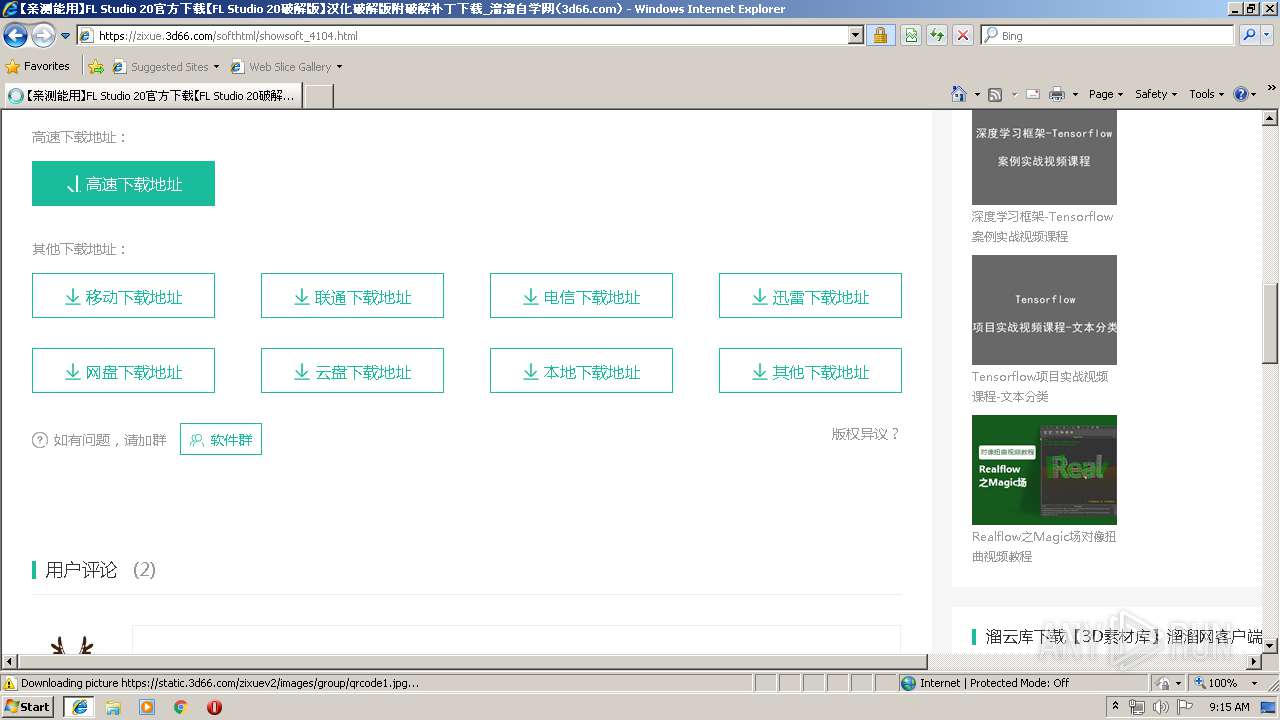Open the Safety menu

1156,94
